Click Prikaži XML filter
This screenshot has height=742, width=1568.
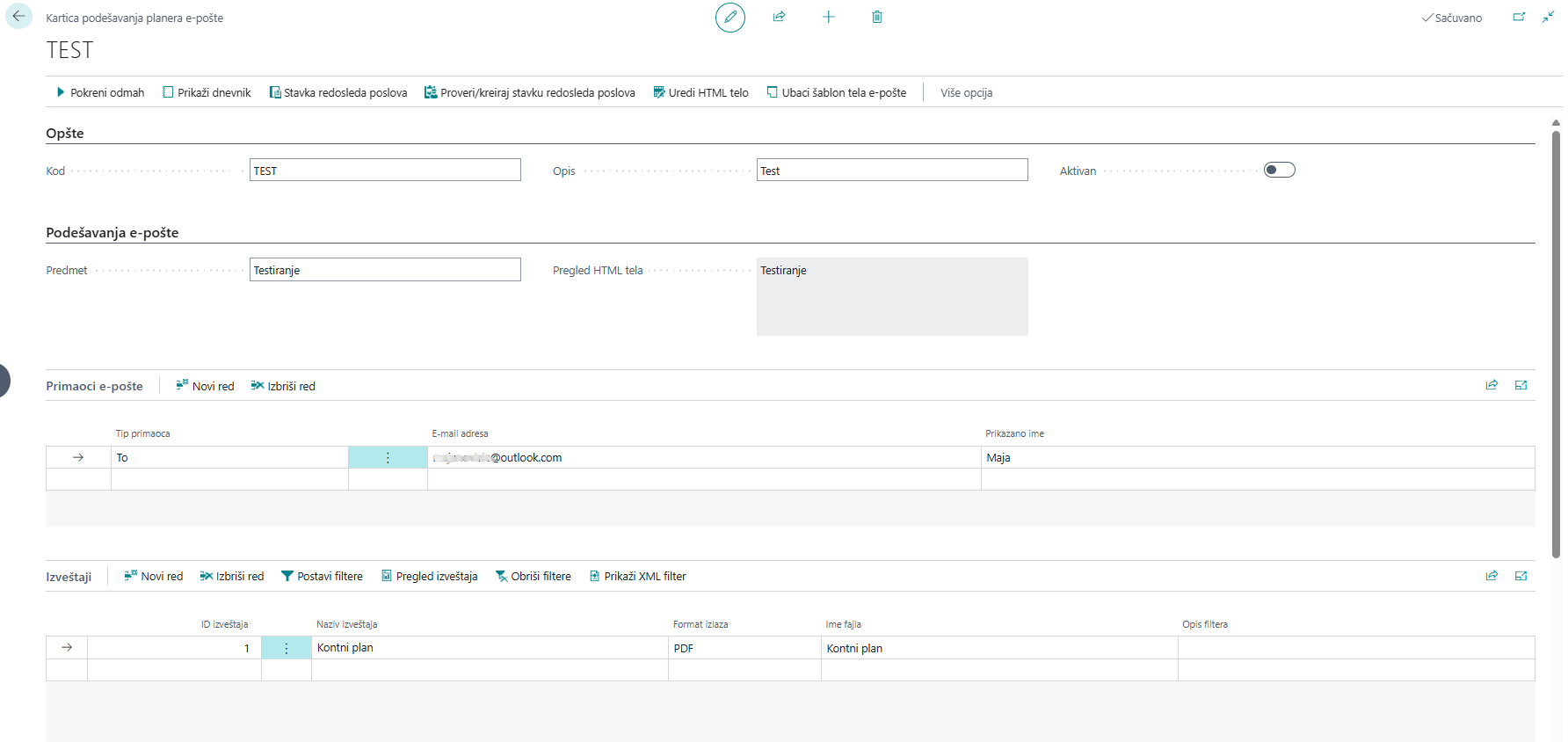637,576
